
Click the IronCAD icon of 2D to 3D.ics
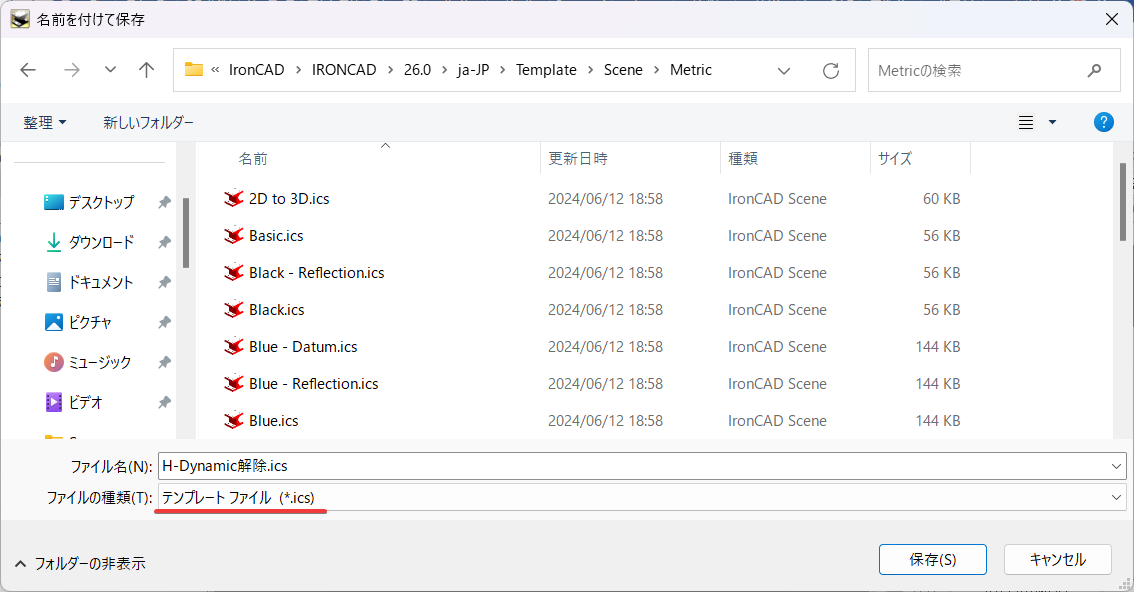pyautogui.click(x=234, y=199)
